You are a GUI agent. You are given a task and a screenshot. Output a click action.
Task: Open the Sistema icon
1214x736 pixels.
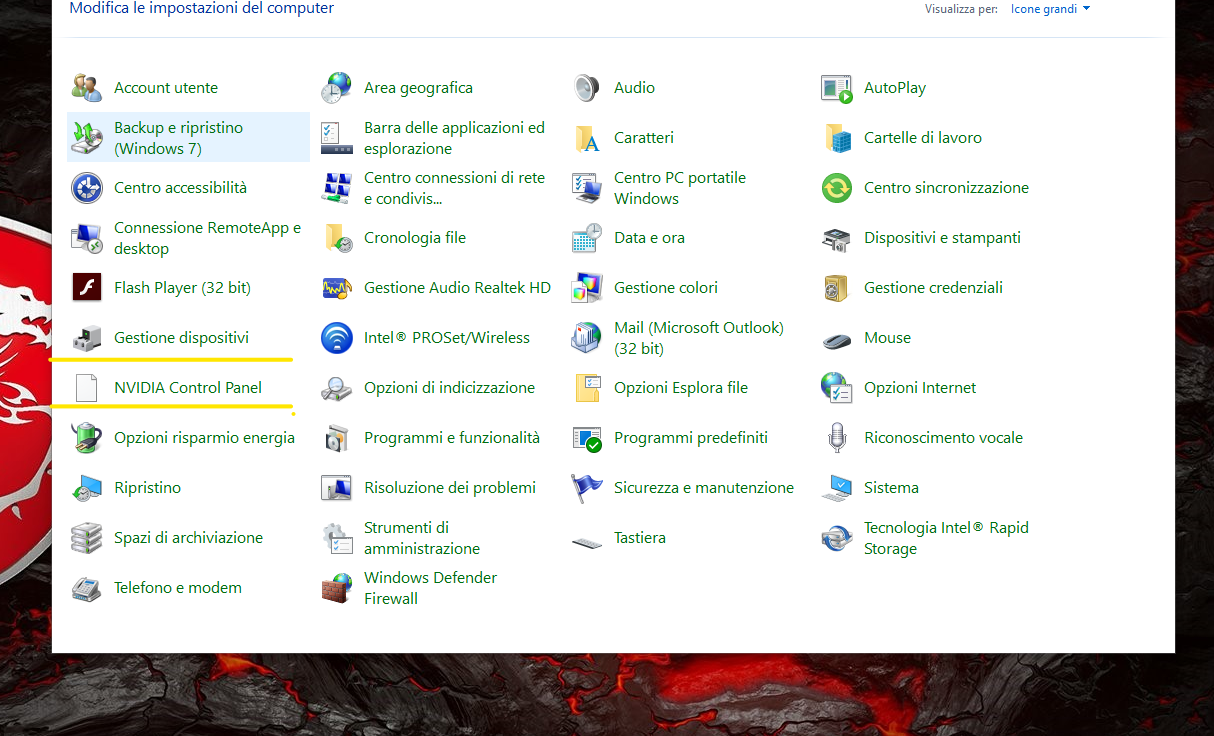point(837,488)
